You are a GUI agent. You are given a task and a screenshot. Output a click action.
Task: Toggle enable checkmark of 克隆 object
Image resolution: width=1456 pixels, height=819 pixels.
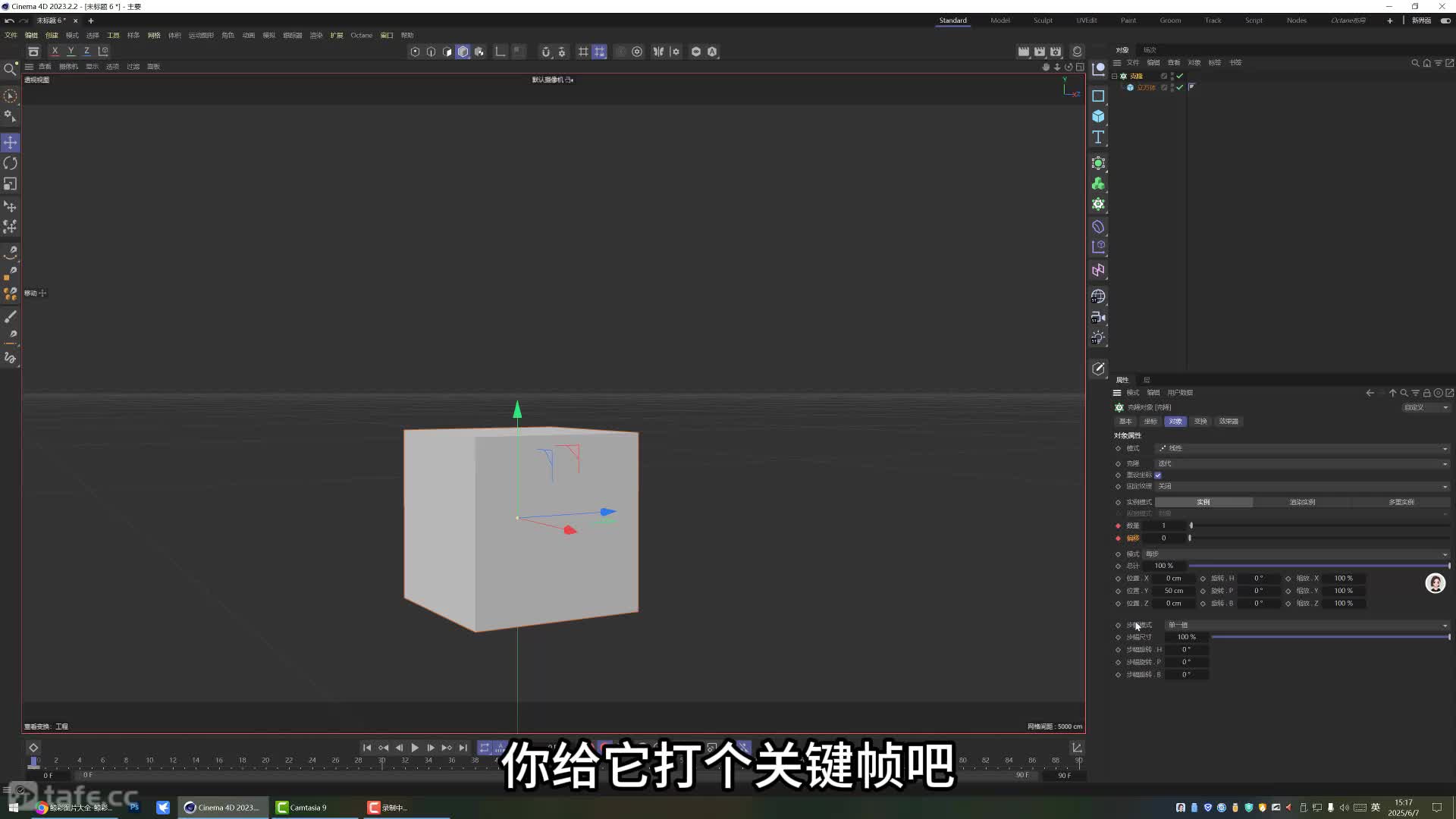[x=1180, y=76]
